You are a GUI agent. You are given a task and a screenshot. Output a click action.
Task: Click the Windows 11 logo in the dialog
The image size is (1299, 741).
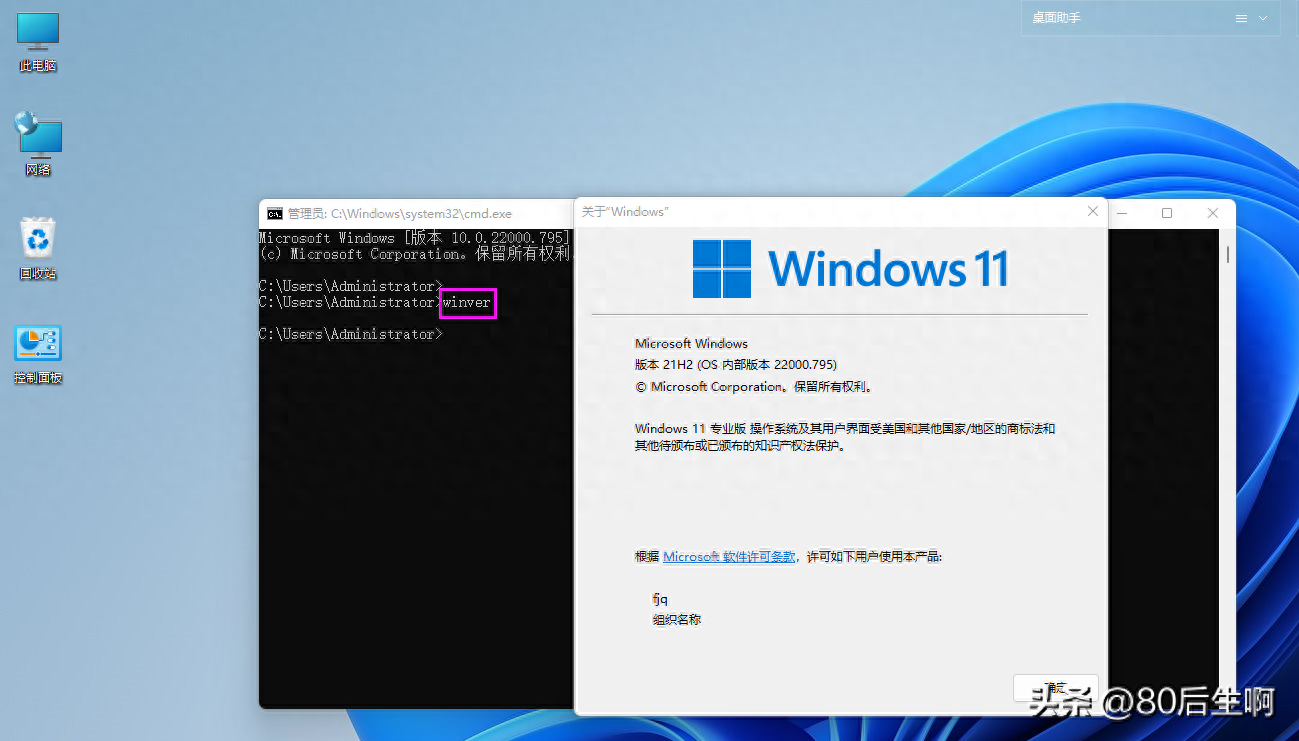[721, 269]
